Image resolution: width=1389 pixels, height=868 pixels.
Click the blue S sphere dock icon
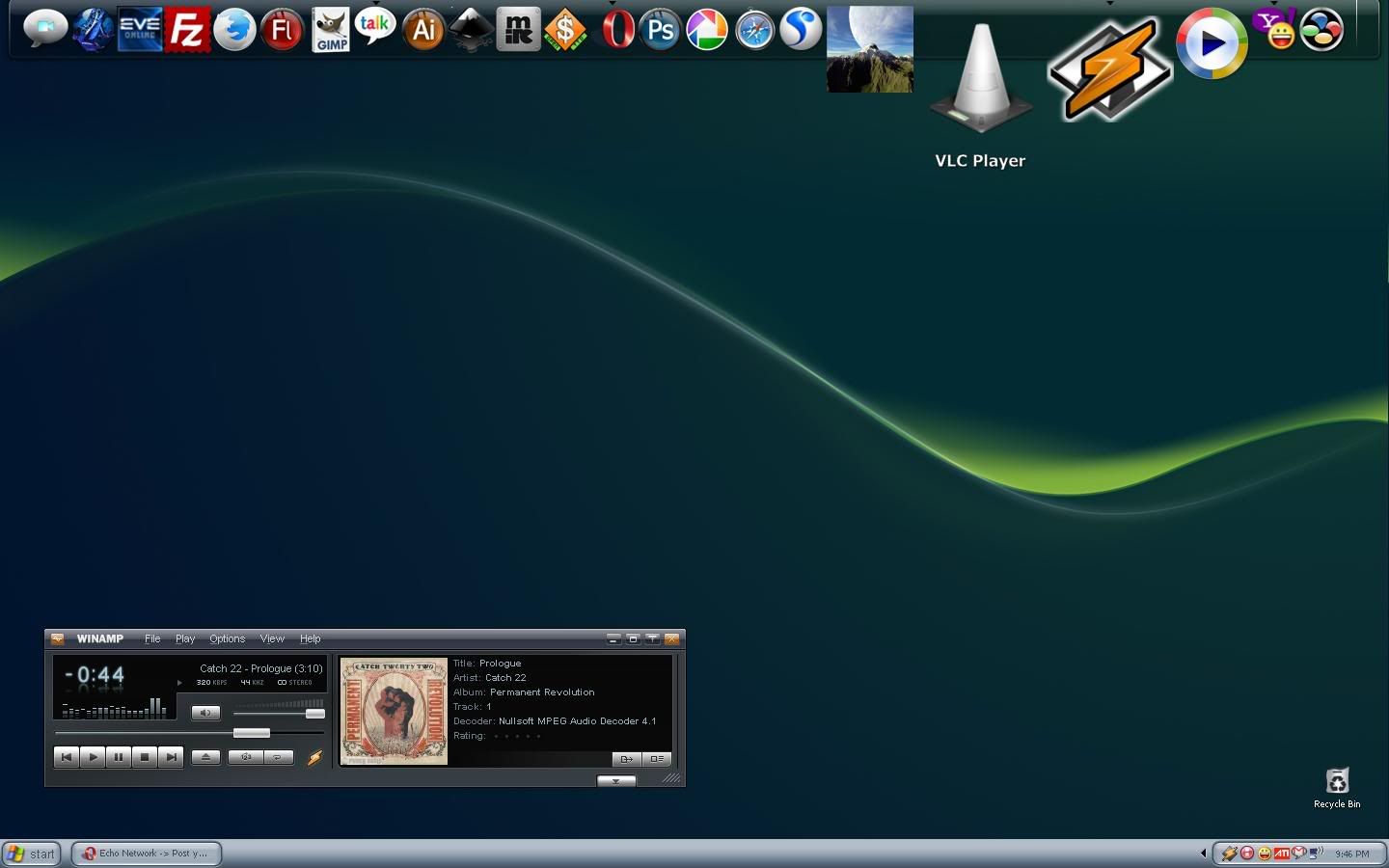pyautogui.click(x=801, y=30)
